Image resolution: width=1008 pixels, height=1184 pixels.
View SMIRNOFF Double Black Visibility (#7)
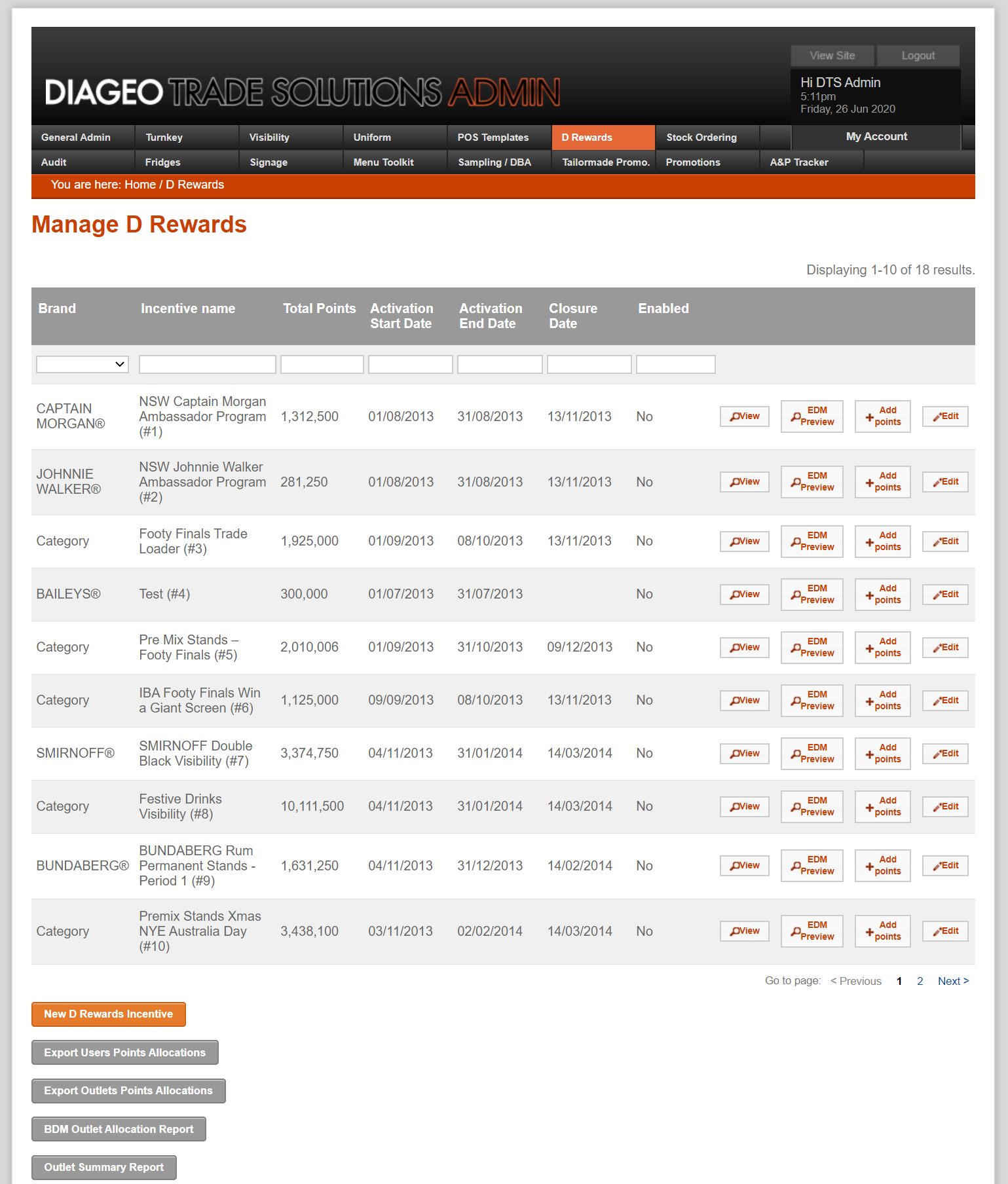745,754
